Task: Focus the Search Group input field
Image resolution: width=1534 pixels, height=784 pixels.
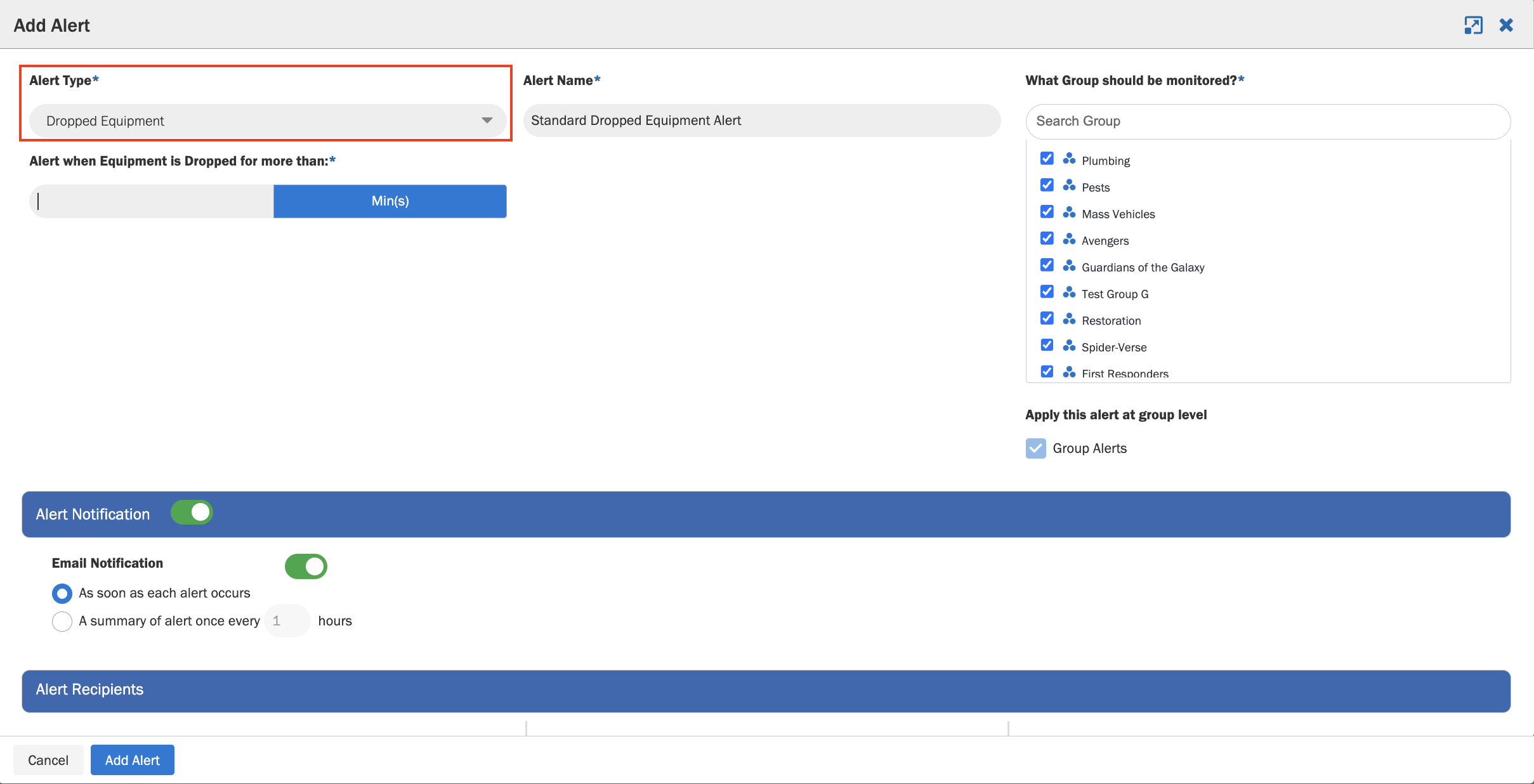Action: click(1268, 121)
